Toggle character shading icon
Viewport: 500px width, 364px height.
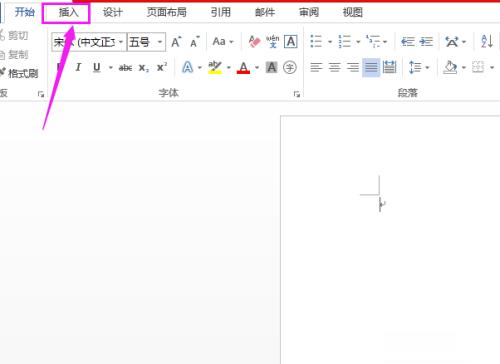pyautogui.click(x=272, y=68)
